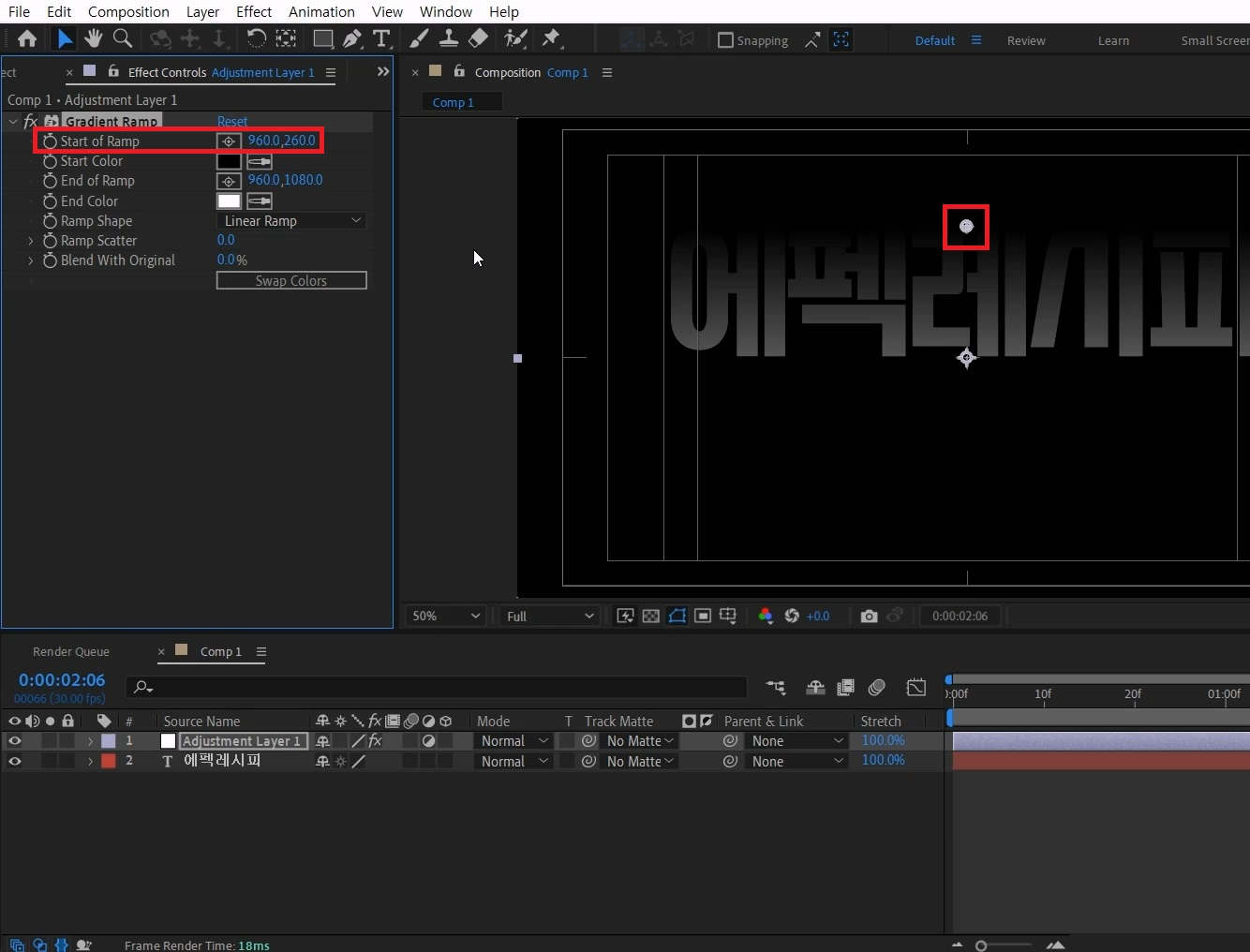Click Start of Ramp point picker crosshair
Image resolution: width=1250 pixels, height=952 pixels.
(x=229, y=141)
